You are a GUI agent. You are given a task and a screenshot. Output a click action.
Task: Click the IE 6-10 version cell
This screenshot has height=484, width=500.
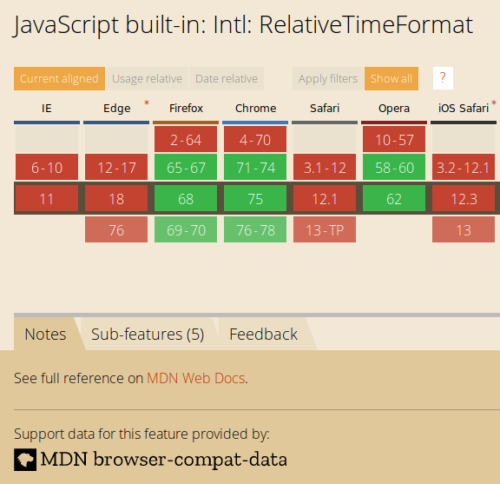[x=47, y=167]
